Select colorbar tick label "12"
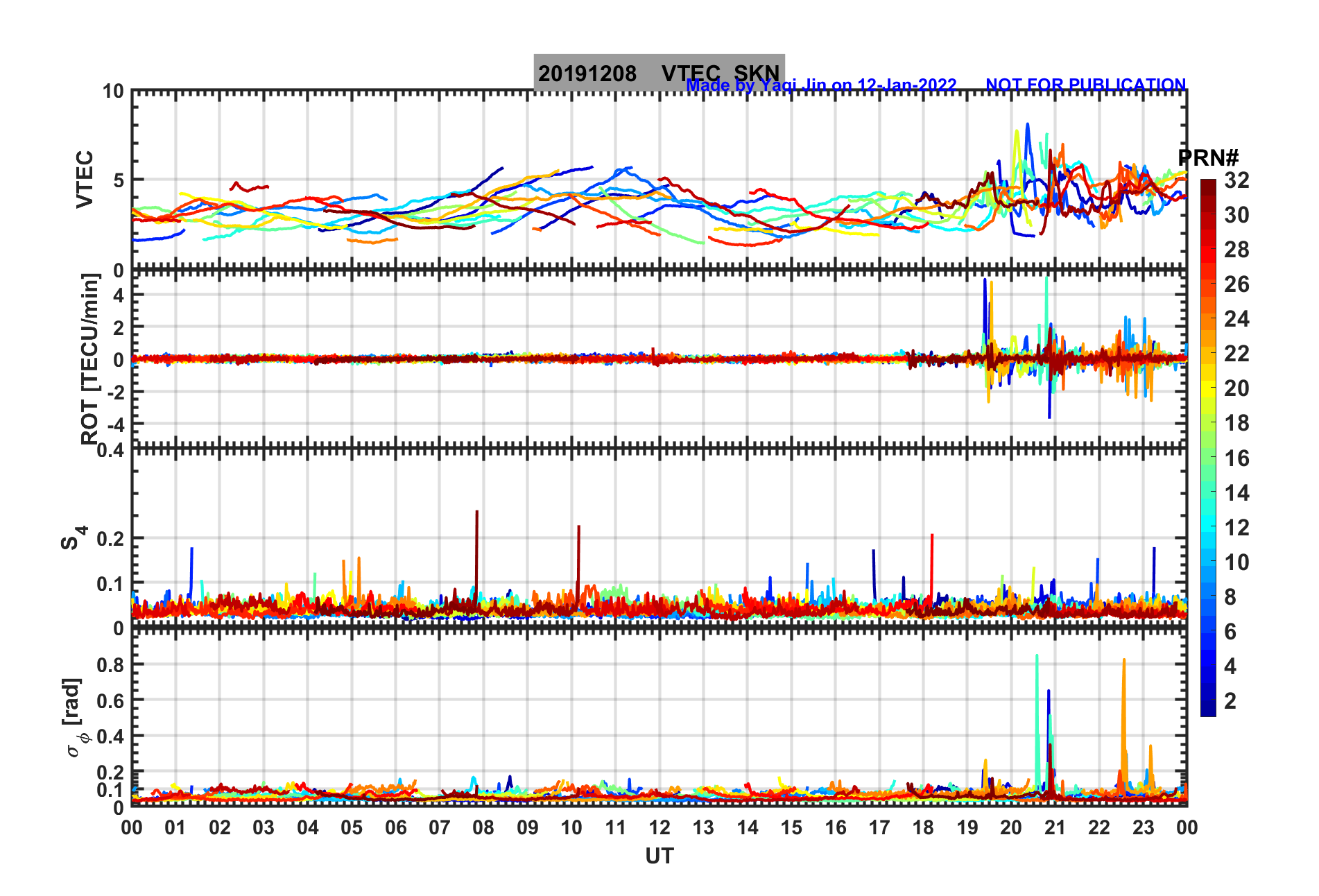 [x=1236, y=528]
